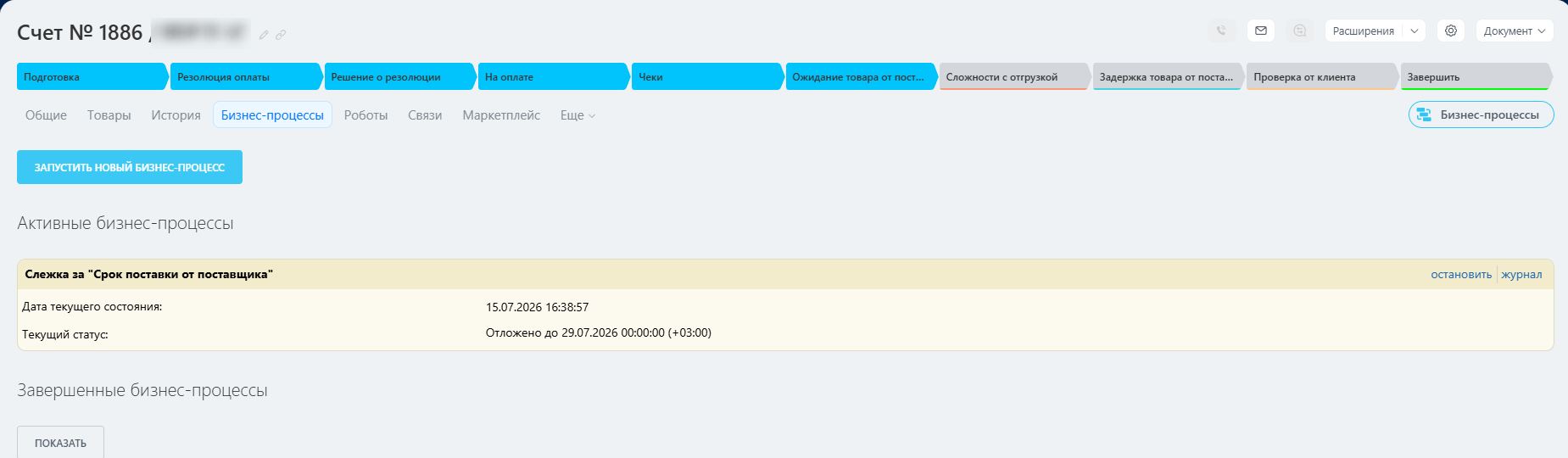1568x458 pixels.
Task: Click the phone call icon
Action: point(1221,31)
